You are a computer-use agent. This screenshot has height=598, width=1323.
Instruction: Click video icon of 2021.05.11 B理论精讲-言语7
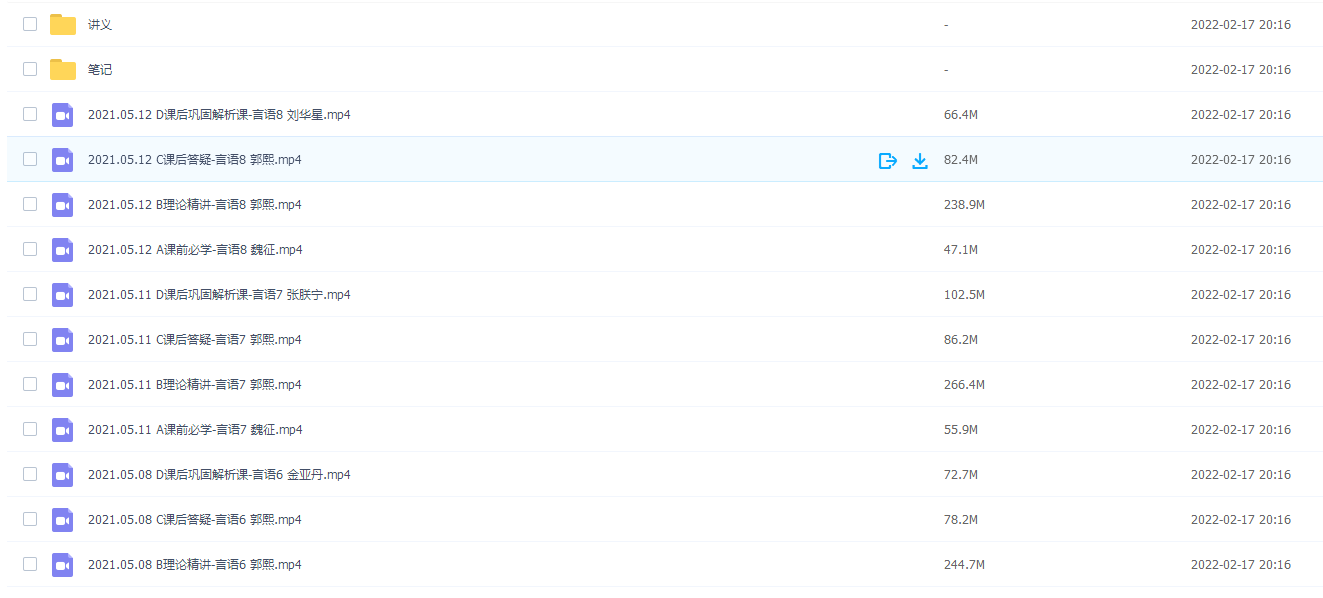pyautogui.click(x=63, y=385)
